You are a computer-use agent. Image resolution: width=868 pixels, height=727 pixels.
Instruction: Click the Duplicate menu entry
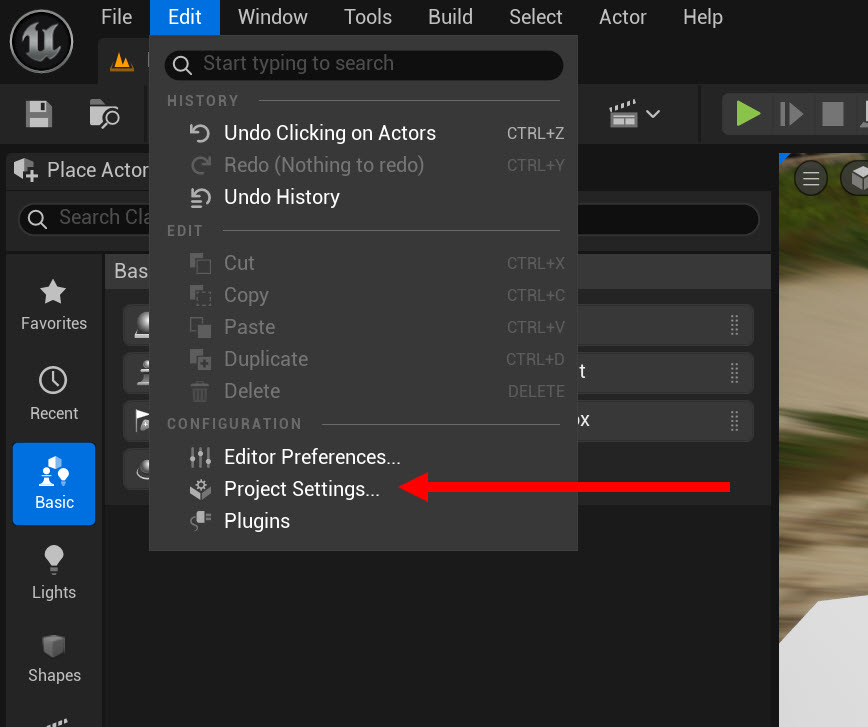click(x=364, y=359)
